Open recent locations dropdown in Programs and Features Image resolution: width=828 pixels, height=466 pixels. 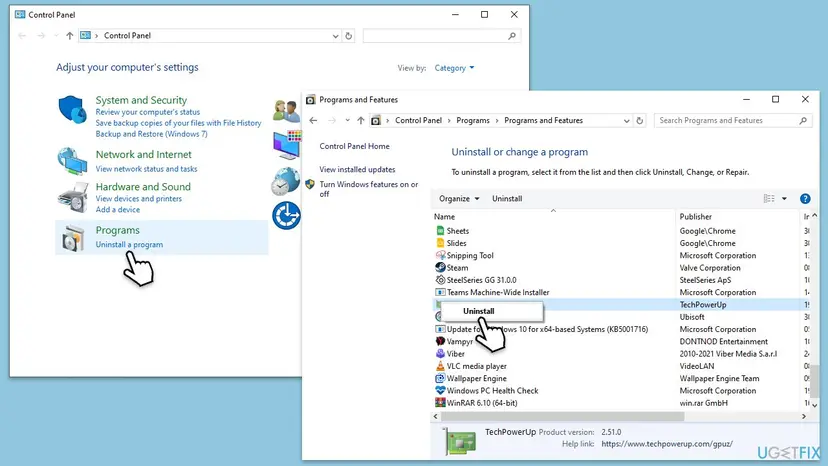pos(347,120)
